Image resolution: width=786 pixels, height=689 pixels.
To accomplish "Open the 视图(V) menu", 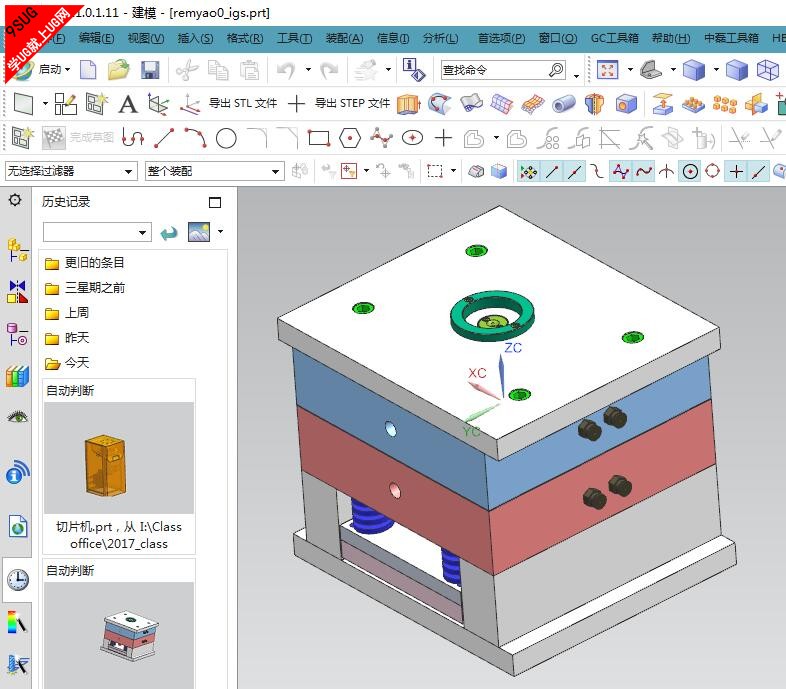I will 146,39.
